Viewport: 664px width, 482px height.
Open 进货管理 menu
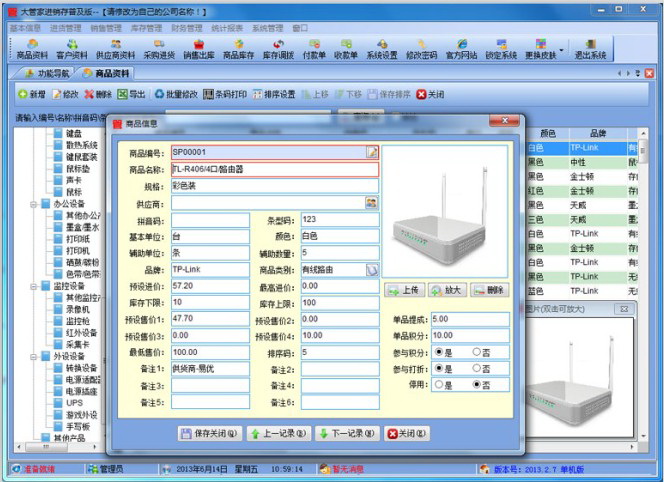point(66,28)
